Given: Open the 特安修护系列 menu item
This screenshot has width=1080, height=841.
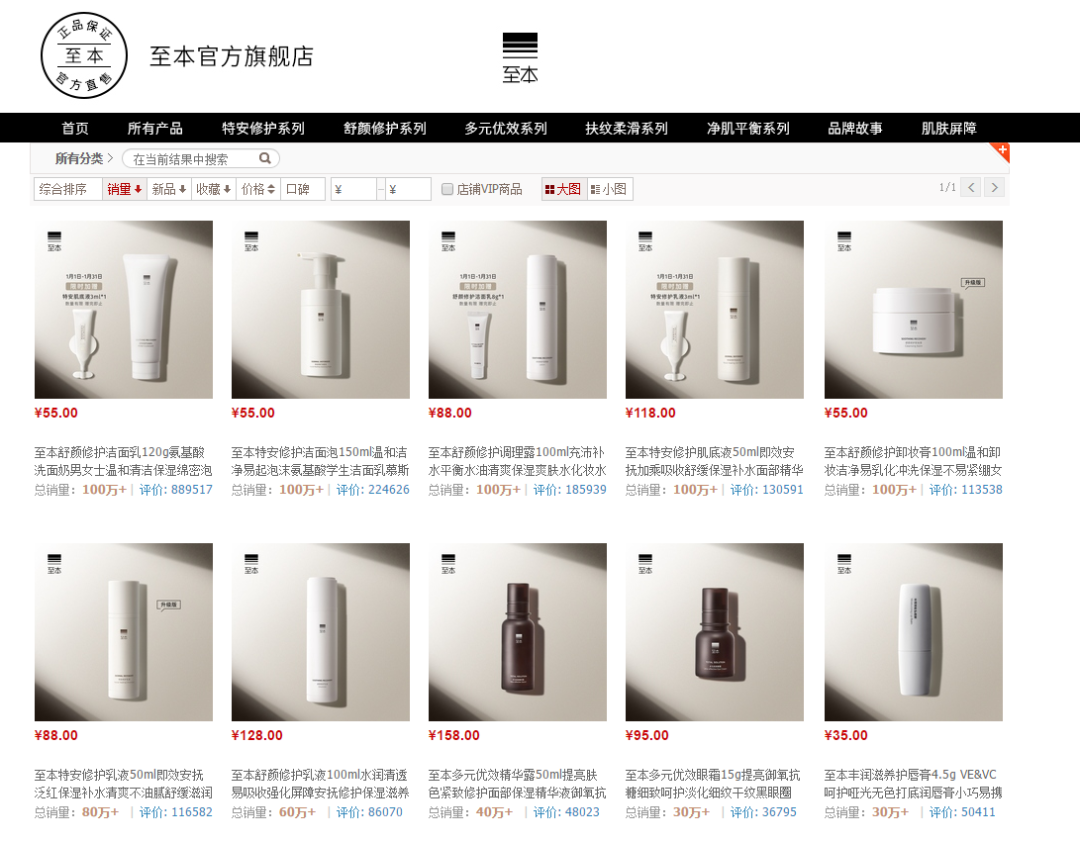Looking at the screenshot, I should 263,128.
